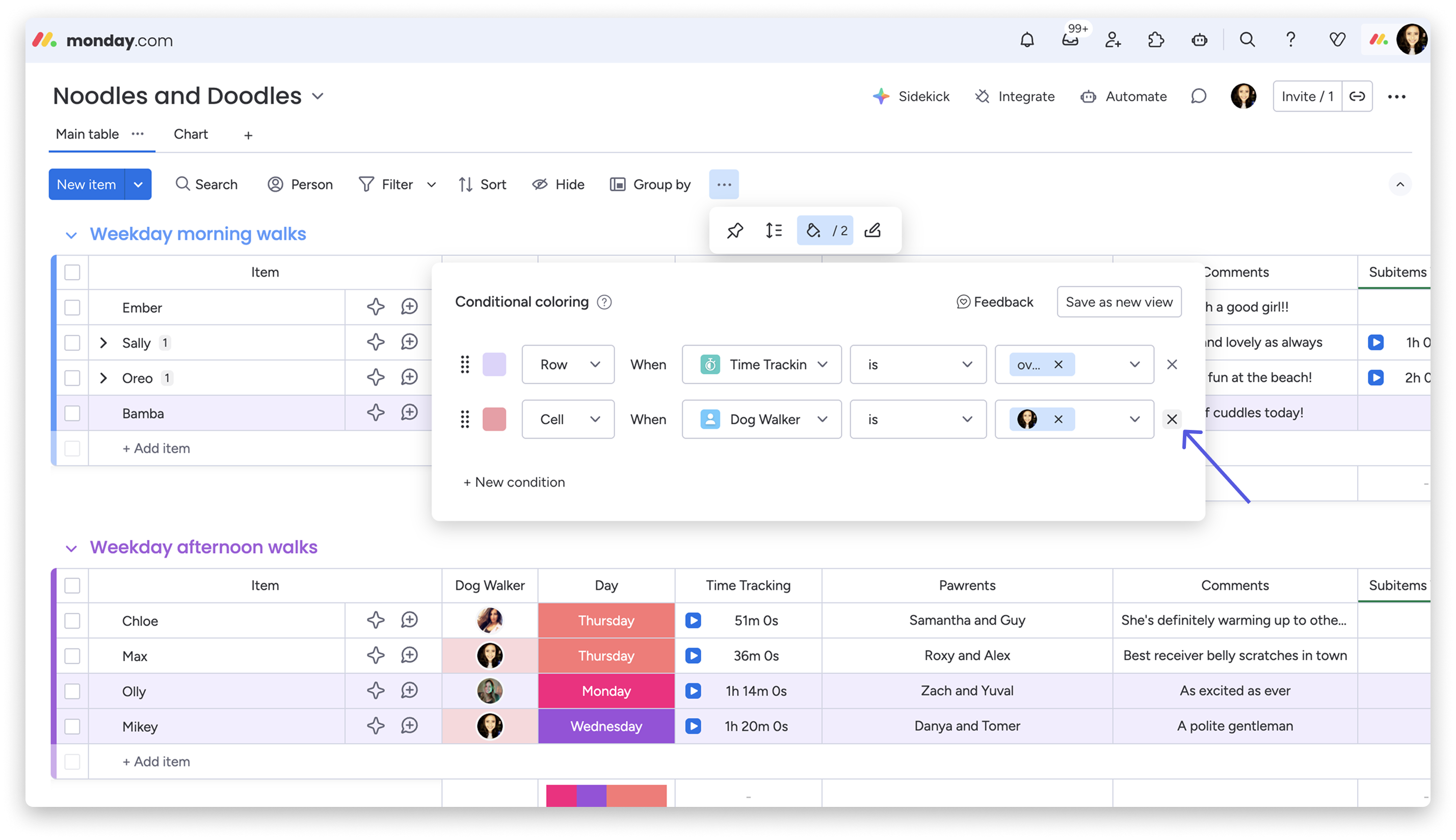Open the Filter dropdown arrow
Screen dimensions: 1456x840
pyautogui.click(x=431, y=184)
